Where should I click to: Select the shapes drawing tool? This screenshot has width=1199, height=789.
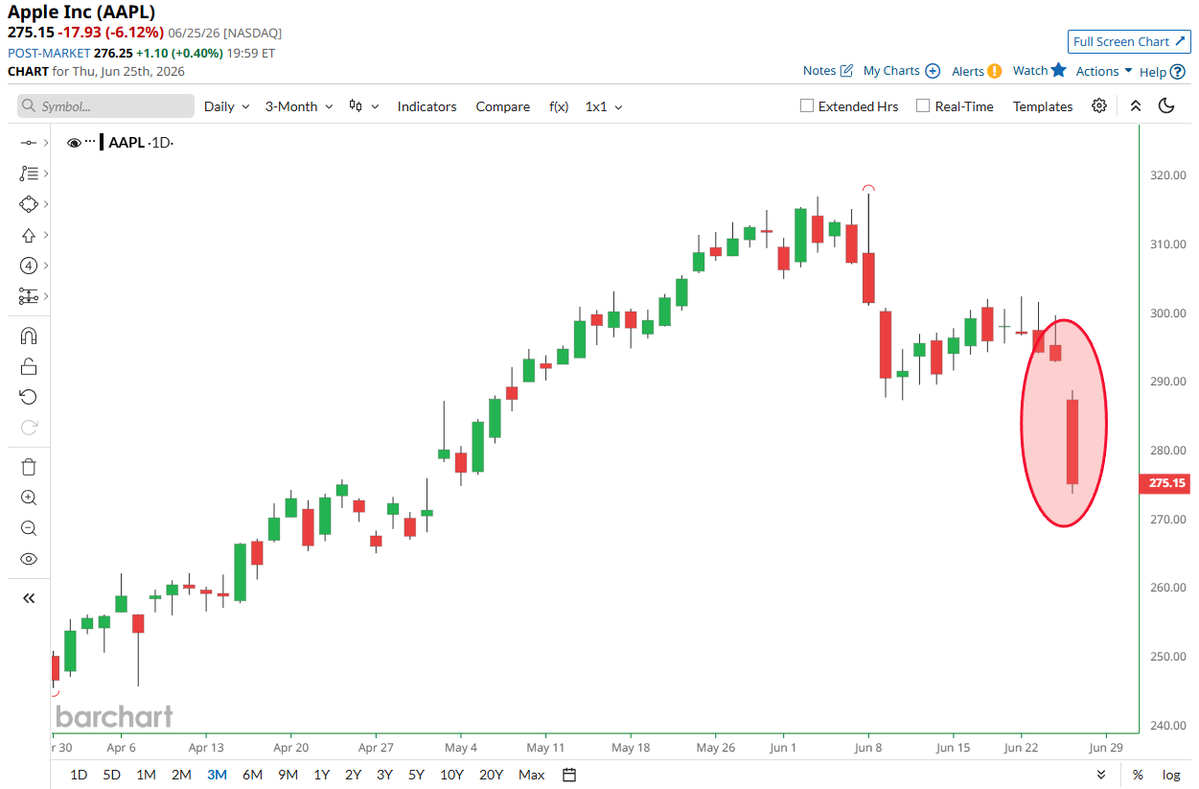pyautogui.click(x=28, y=204)
